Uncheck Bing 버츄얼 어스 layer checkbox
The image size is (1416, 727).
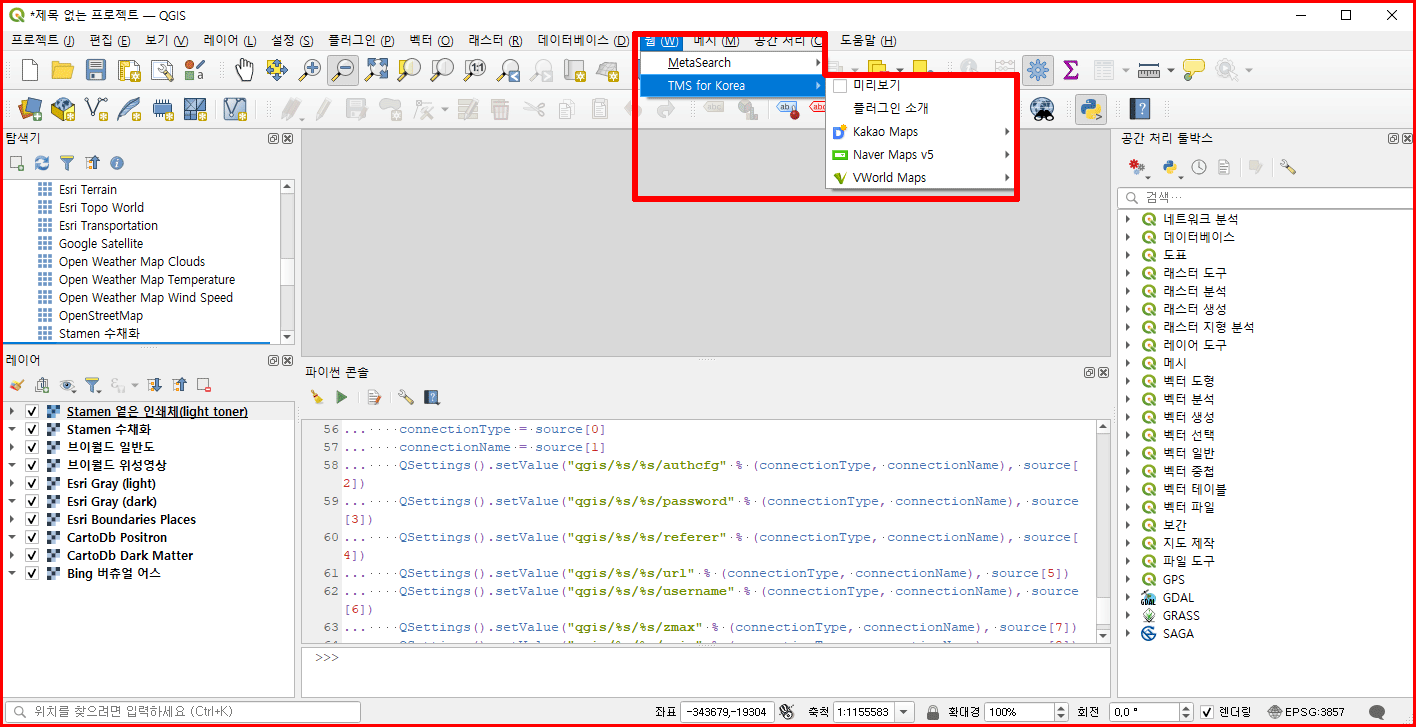pos(32,574)
